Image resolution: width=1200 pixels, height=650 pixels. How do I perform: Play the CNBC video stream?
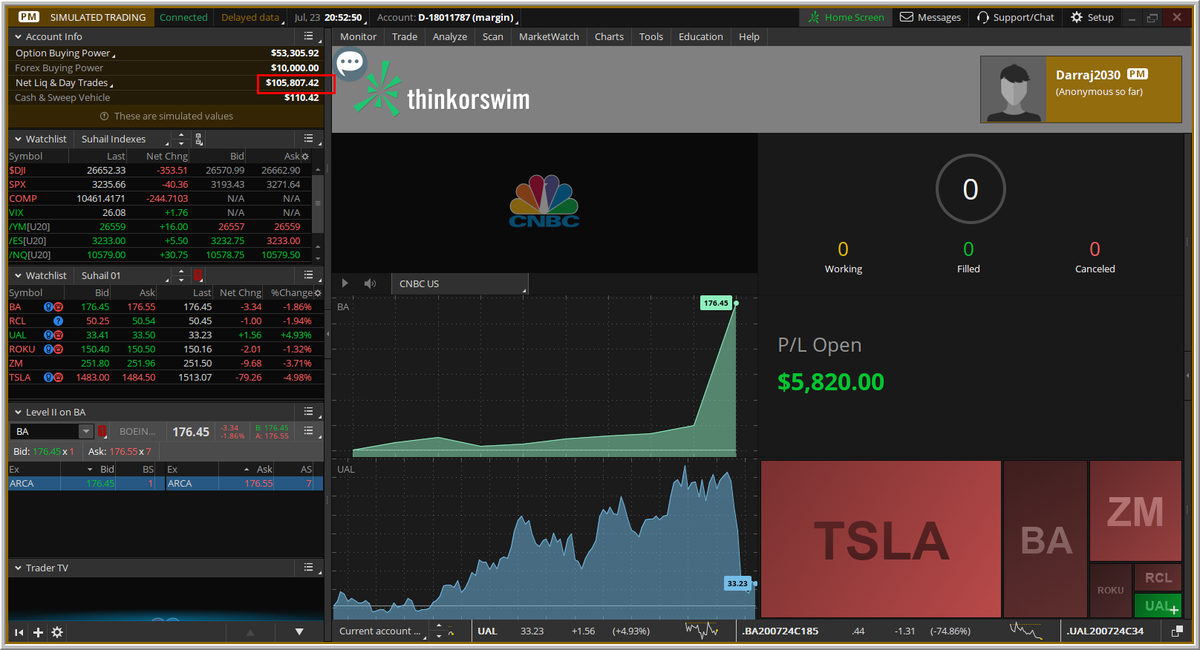point(345,283)
